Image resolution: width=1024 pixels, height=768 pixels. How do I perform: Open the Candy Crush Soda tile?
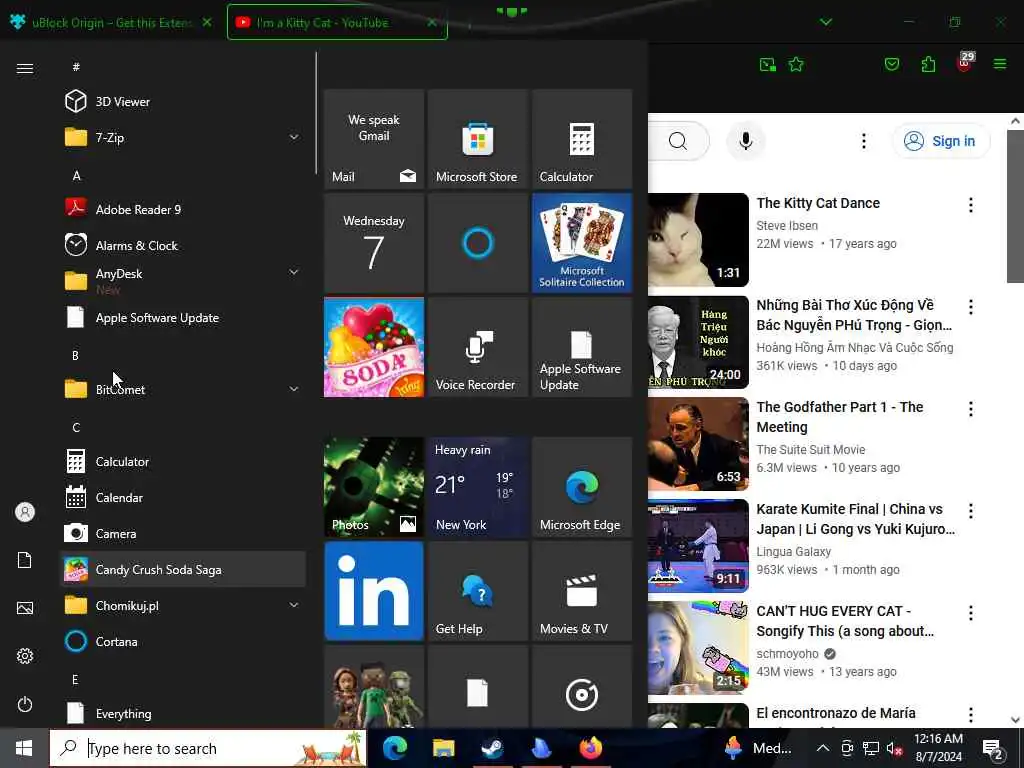[374, 347]
